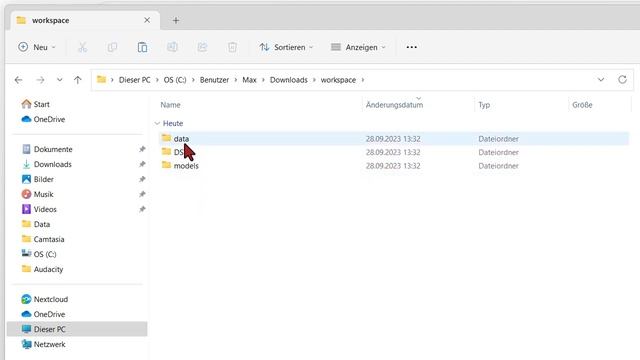Sort by Name column header

[170, 105]
